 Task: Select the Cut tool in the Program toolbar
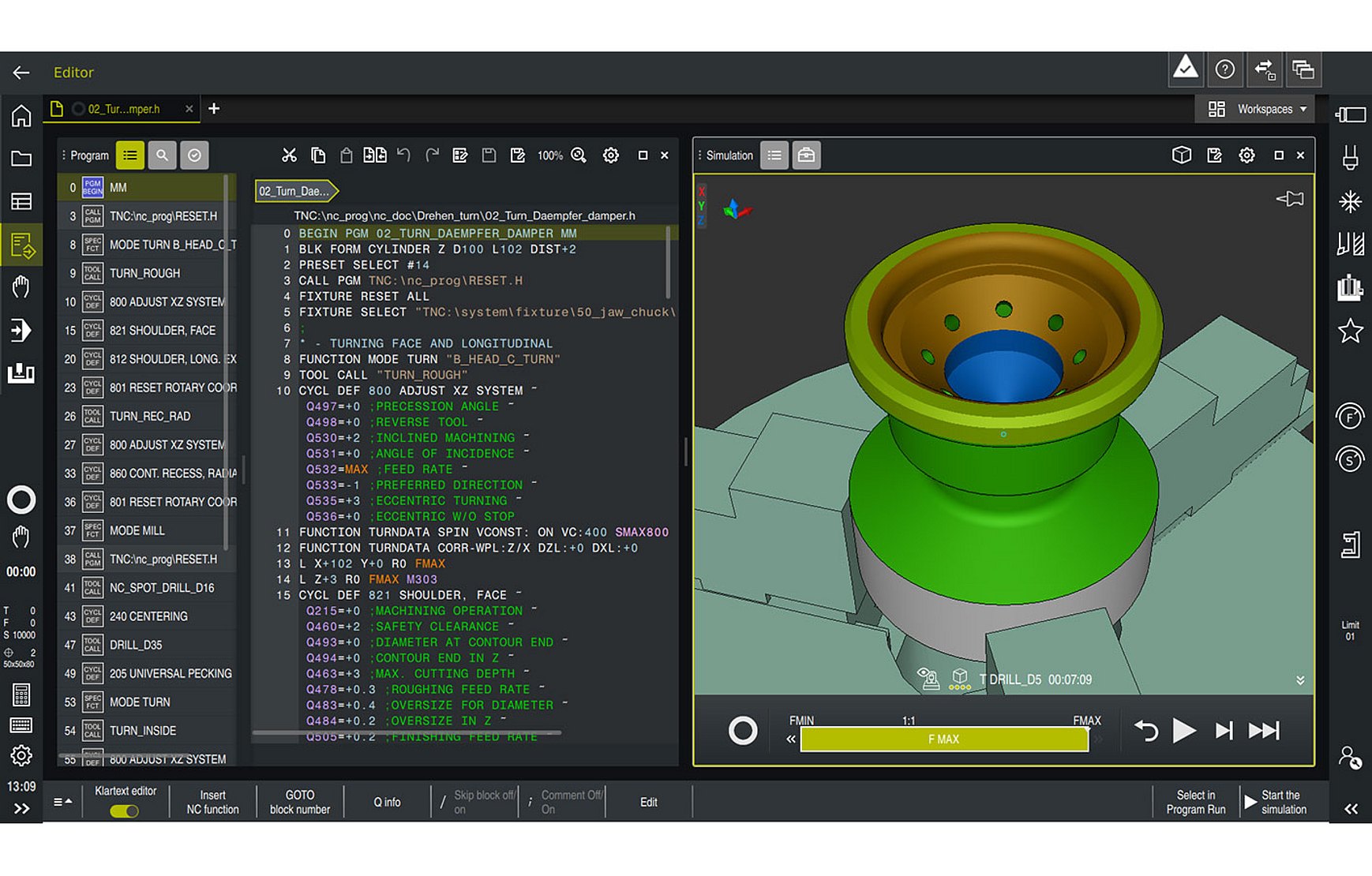click(290, 155)
